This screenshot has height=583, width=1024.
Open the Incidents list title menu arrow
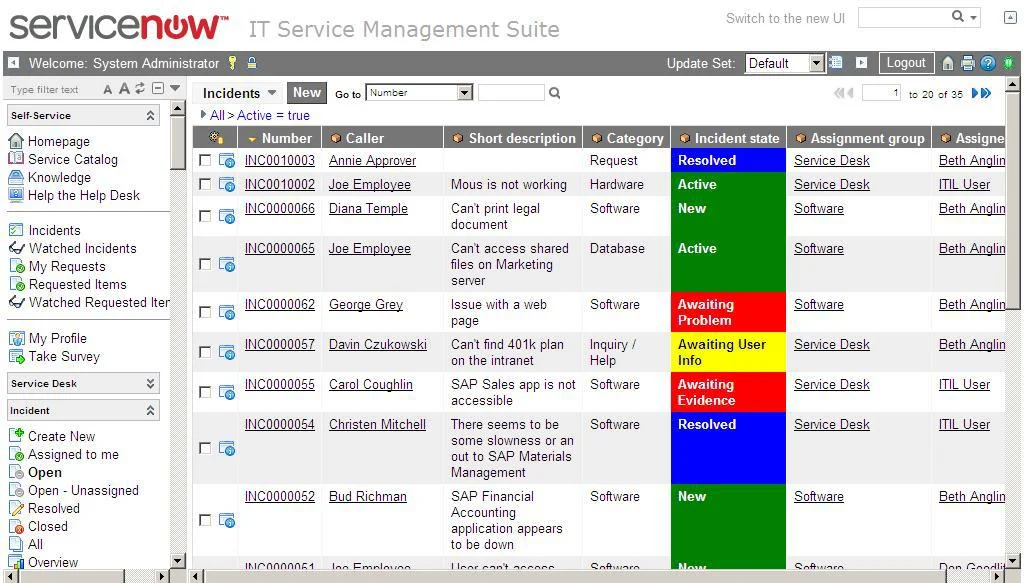272,93
